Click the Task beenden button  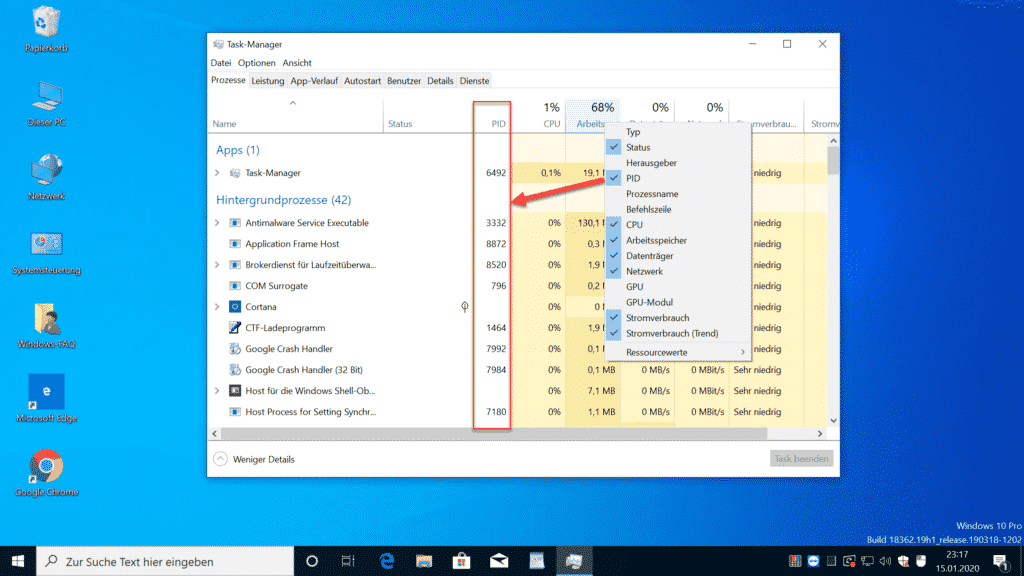[x=801, y=458]
